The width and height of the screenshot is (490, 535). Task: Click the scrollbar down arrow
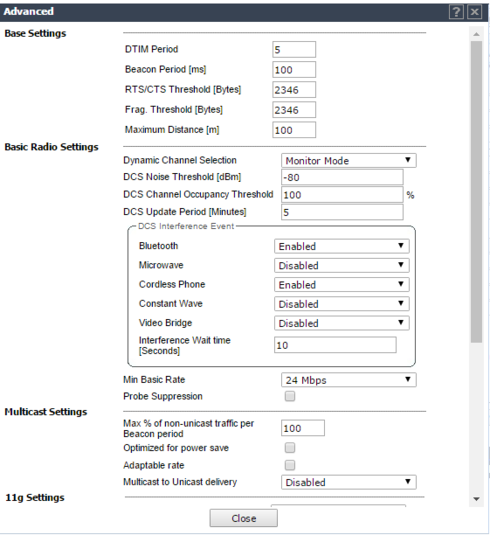point(476,499)
